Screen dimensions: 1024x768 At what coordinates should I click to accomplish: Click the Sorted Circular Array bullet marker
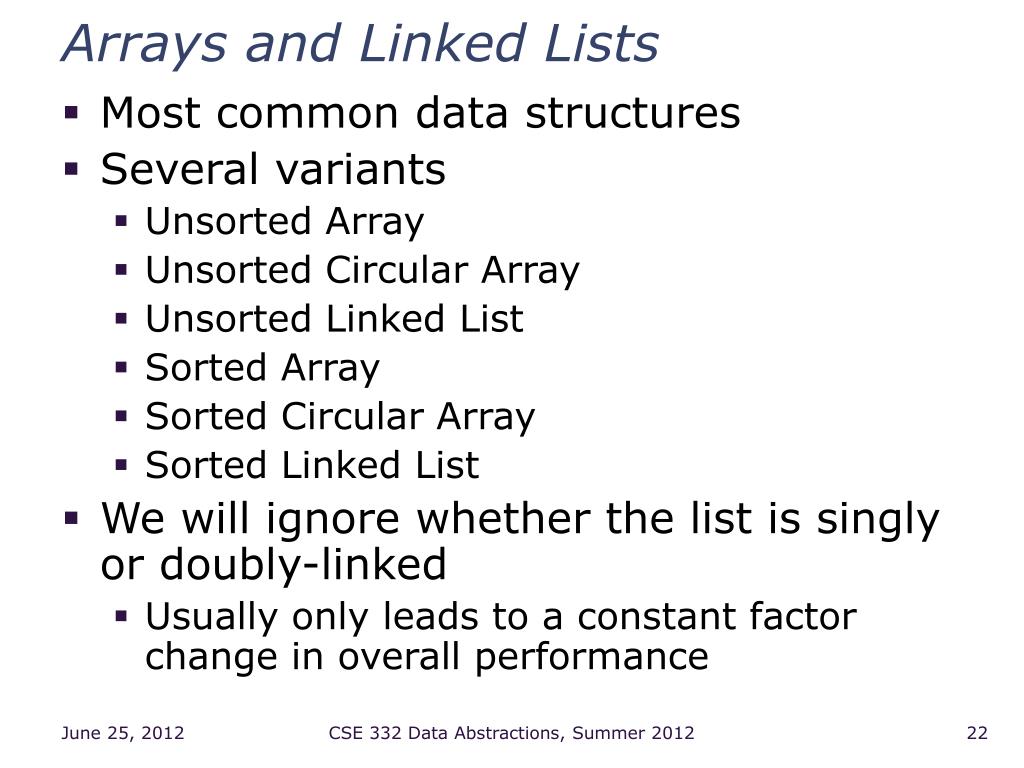pyautogui.click(x=121, y=416)
